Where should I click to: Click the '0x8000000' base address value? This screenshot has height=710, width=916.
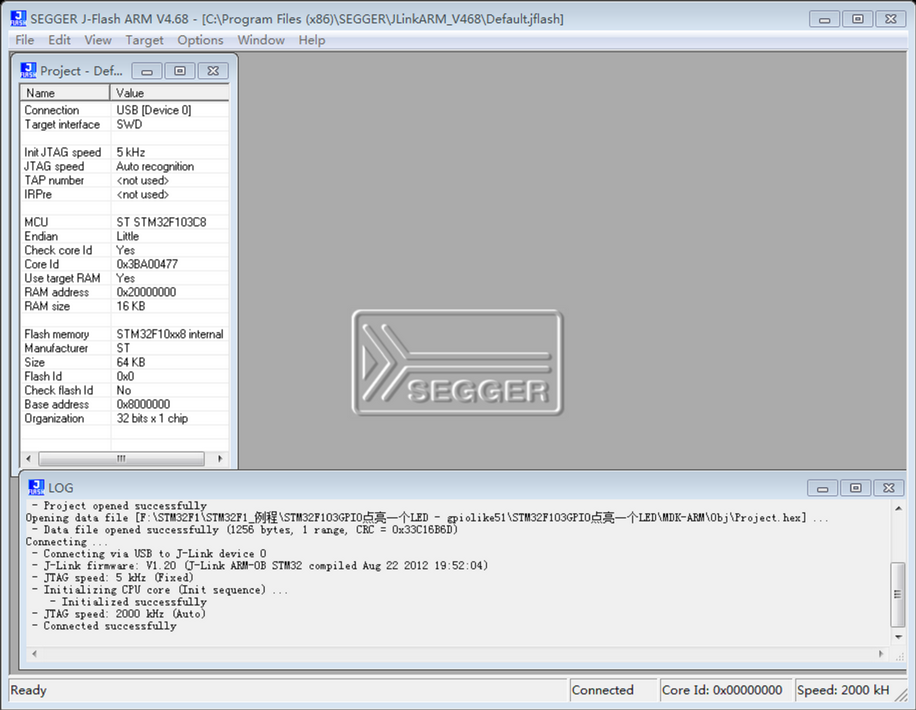tap(143, 404)
